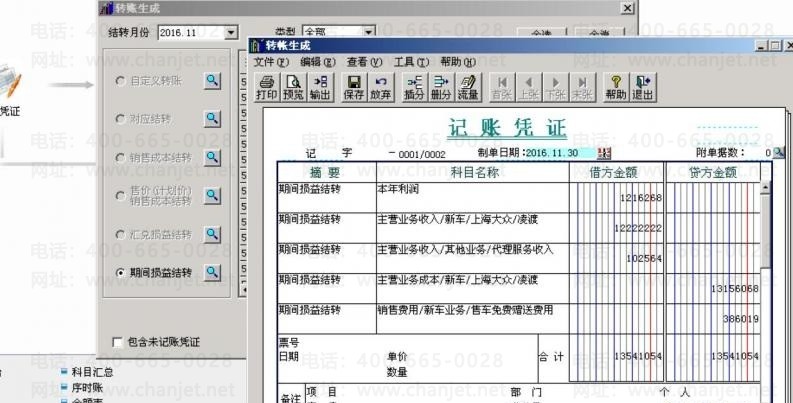793x403 pixels.
Task: Open 预览 preview from the toolbar
Action: 293,87
